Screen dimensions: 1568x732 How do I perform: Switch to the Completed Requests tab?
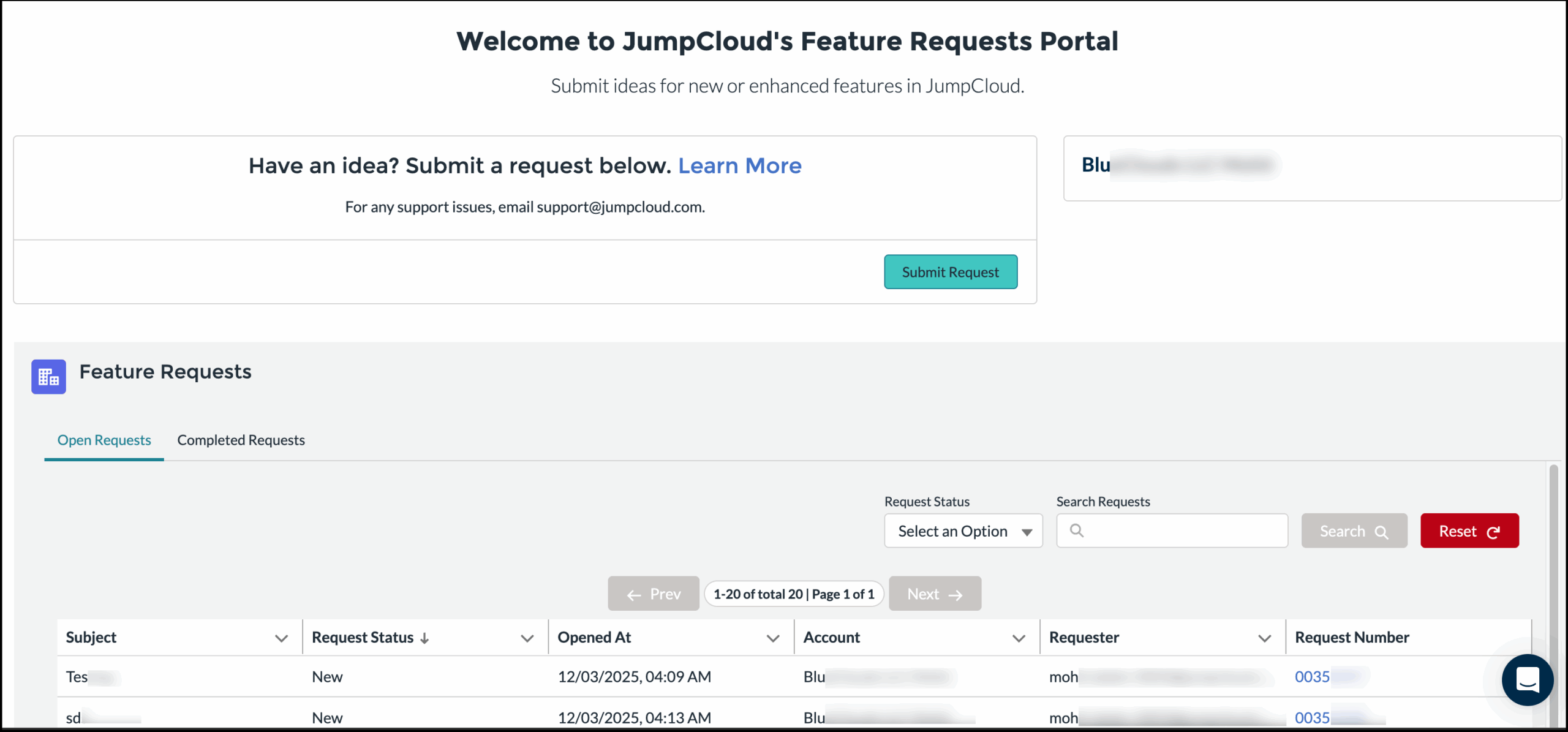point(241,440)
